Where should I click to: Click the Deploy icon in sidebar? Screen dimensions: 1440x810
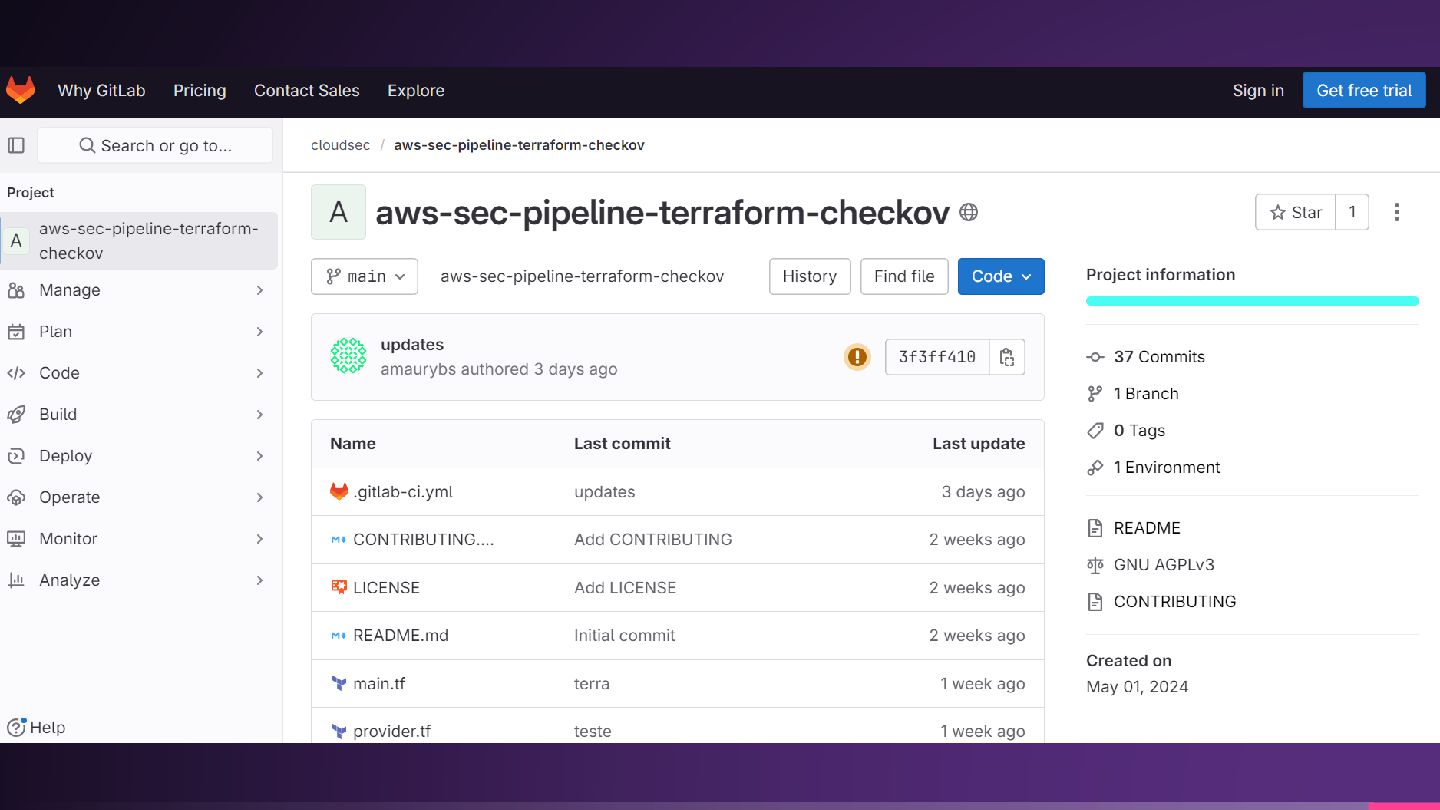tap(16, 456)
